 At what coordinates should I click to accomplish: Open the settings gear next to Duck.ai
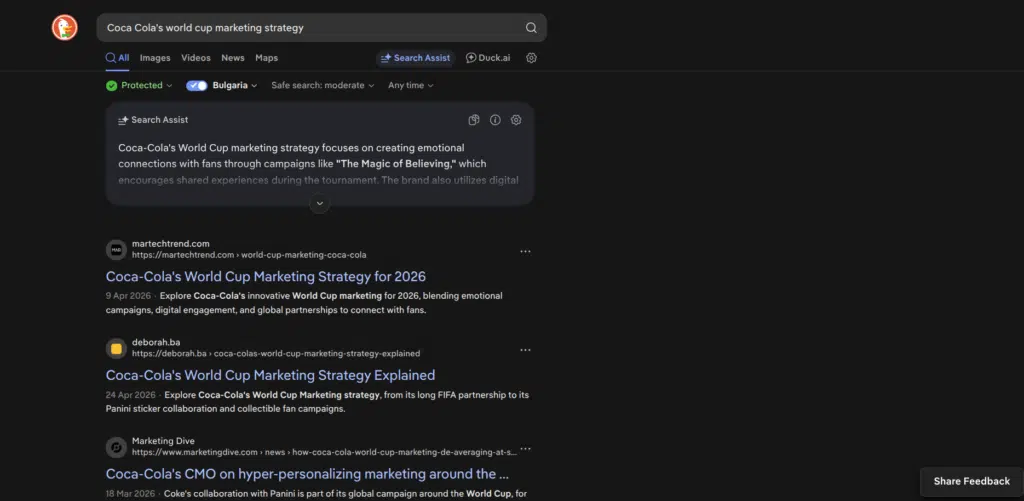(531, 57)
